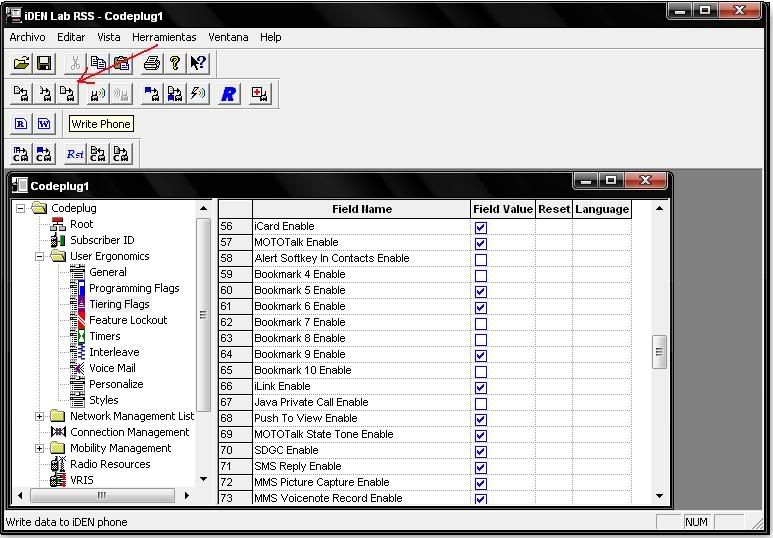Screen dimensions: 773x538
Task: Click field table scroll down arrow
Action: pos(660,496)
